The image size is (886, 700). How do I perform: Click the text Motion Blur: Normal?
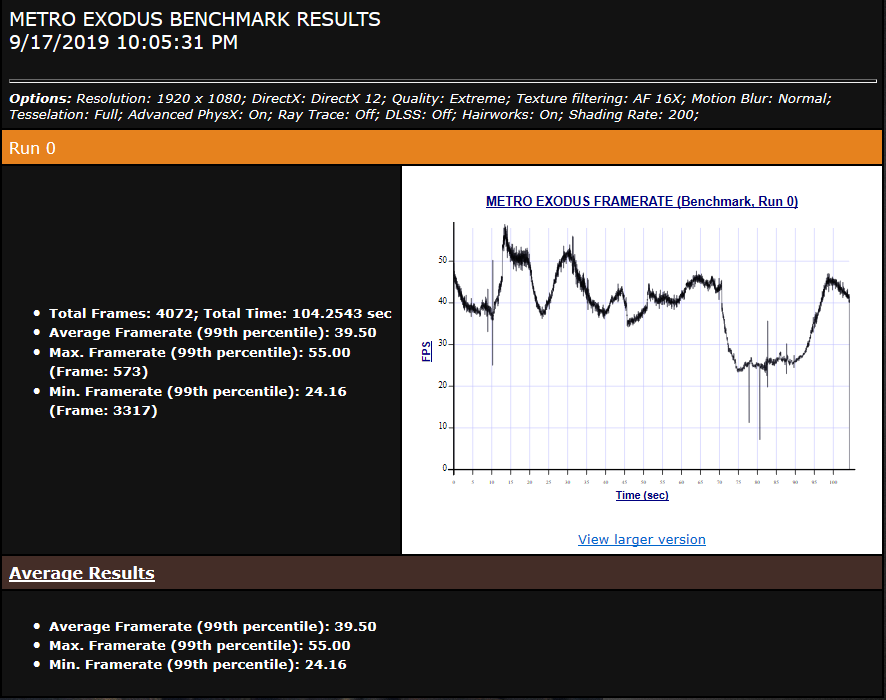point(760,99)
